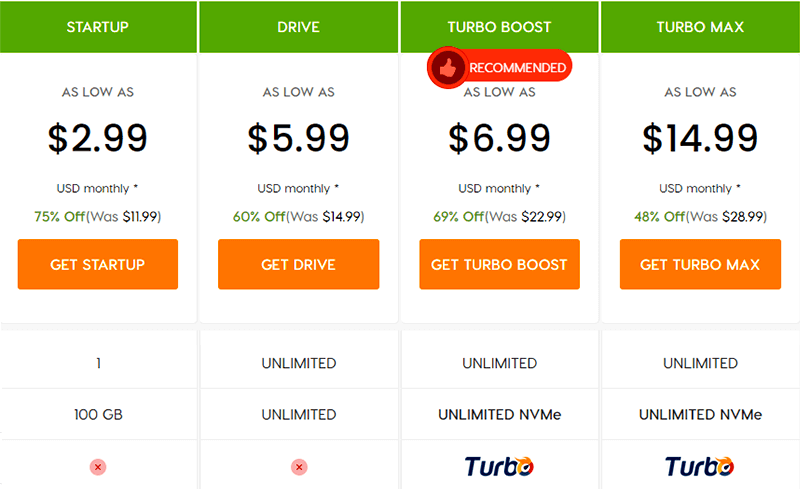Image resolution: width=800 pixels, height=489 pixels.
Task: Click the Unlimited NVMe cell under Turbo Boost
Action: click(499, 414)
